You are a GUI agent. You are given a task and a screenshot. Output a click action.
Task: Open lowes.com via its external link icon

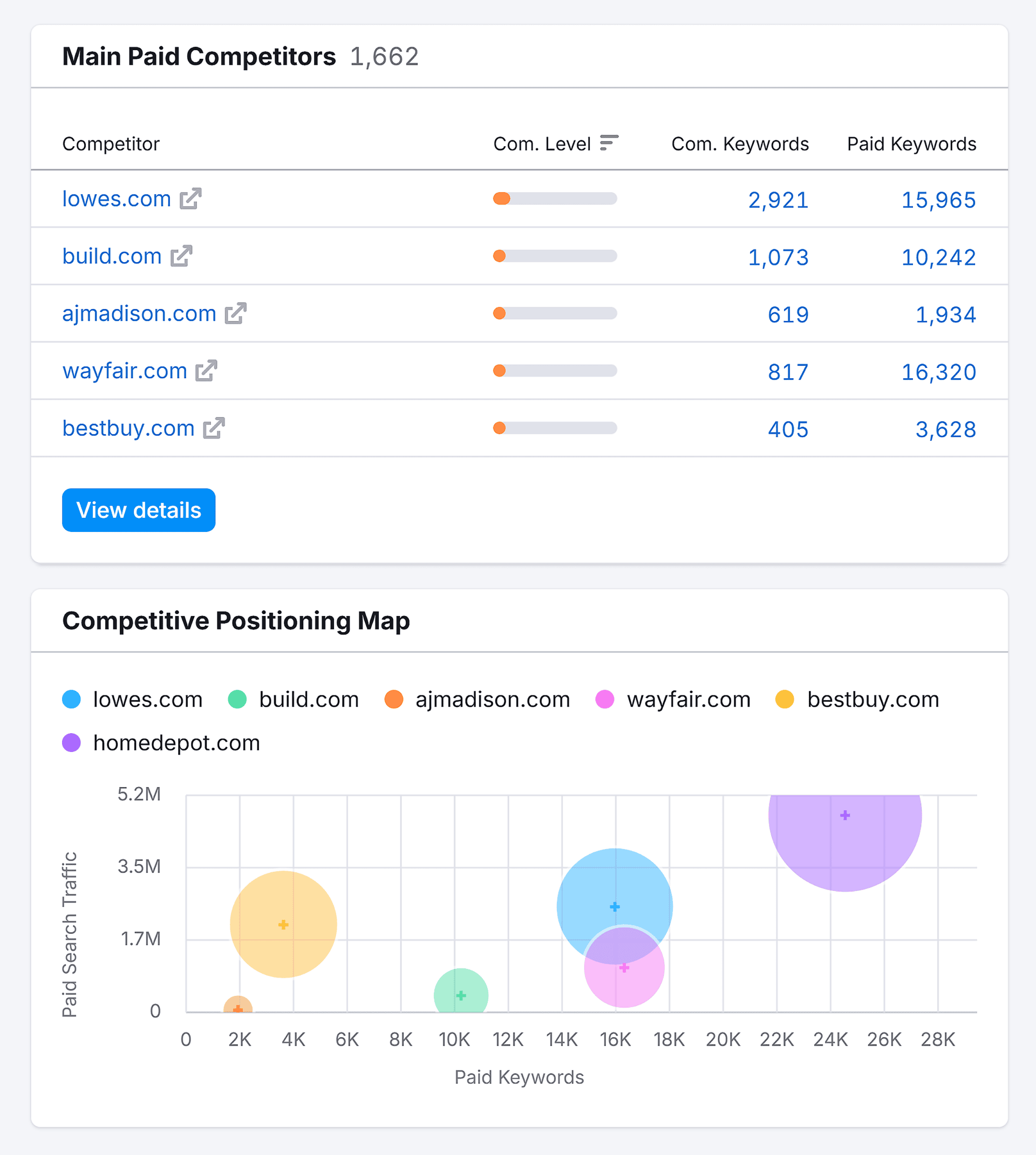point(190,199)
